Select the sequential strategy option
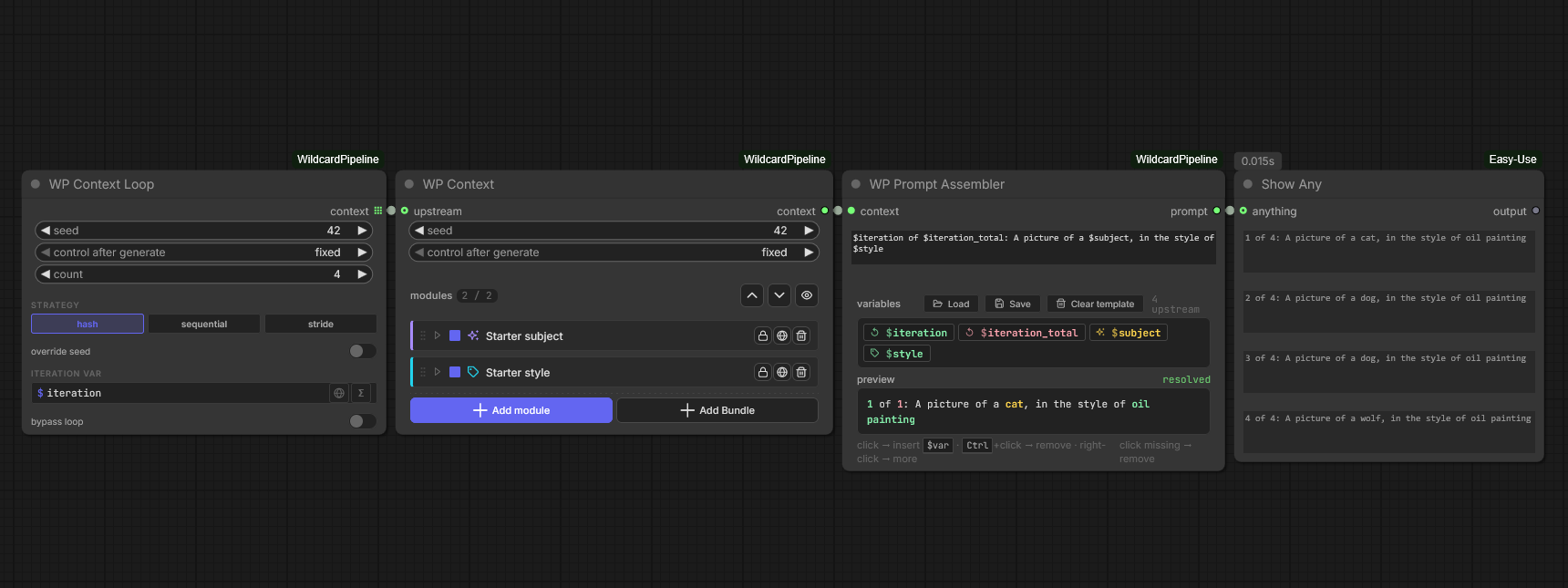 coord(204,324)
